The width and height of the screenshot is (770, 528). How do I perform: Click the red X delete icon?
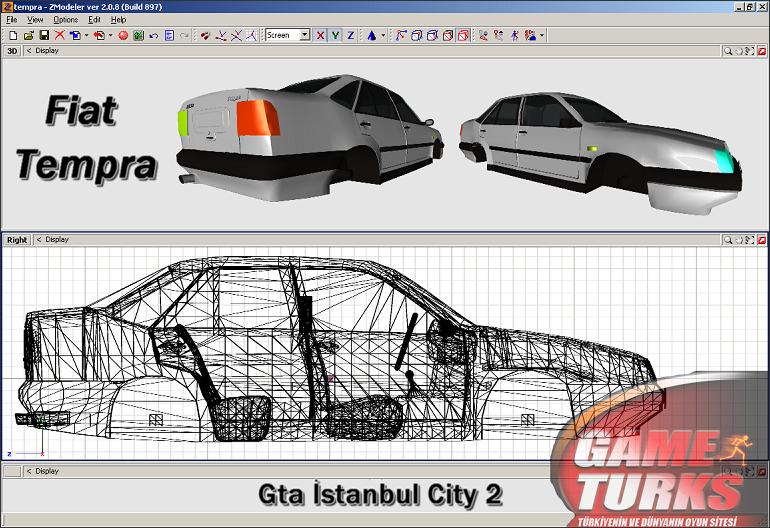(x=60, y=35)
